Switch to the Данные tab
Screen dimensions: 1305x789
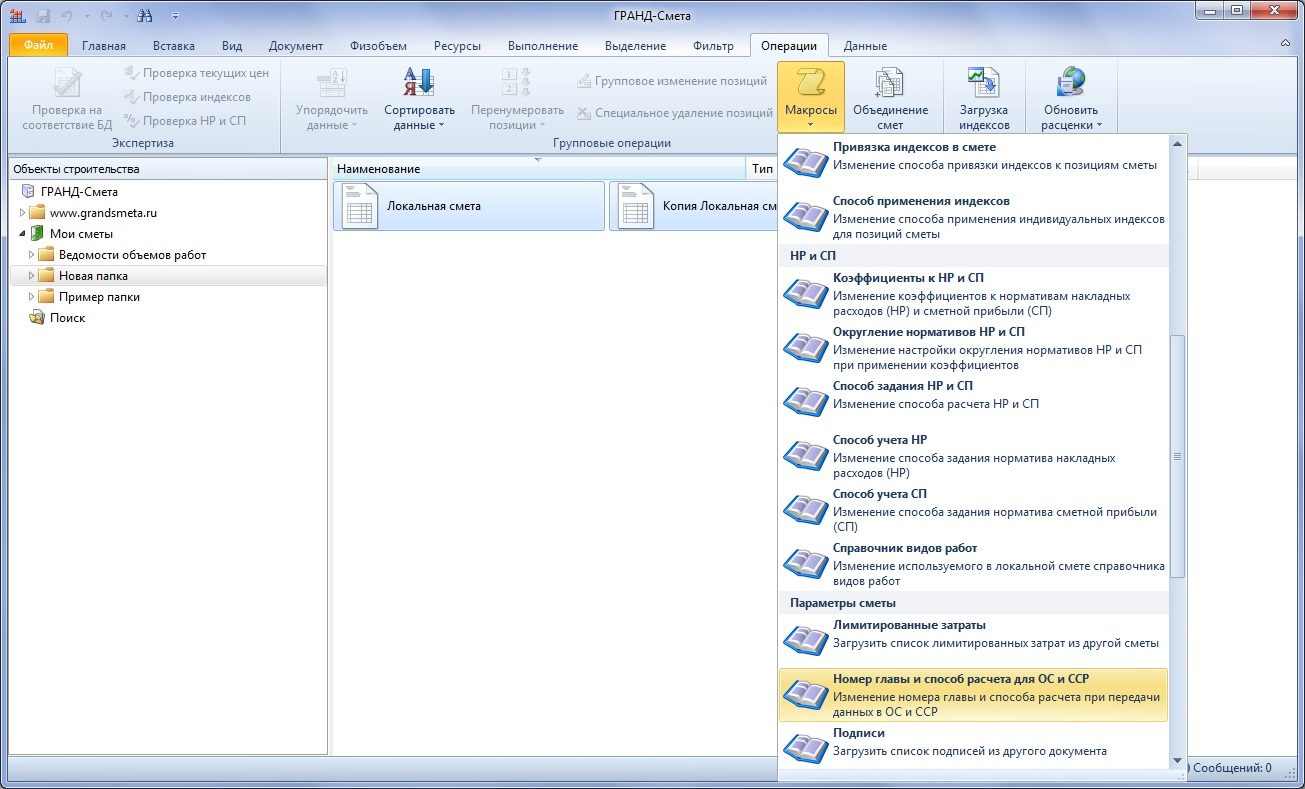865,46
